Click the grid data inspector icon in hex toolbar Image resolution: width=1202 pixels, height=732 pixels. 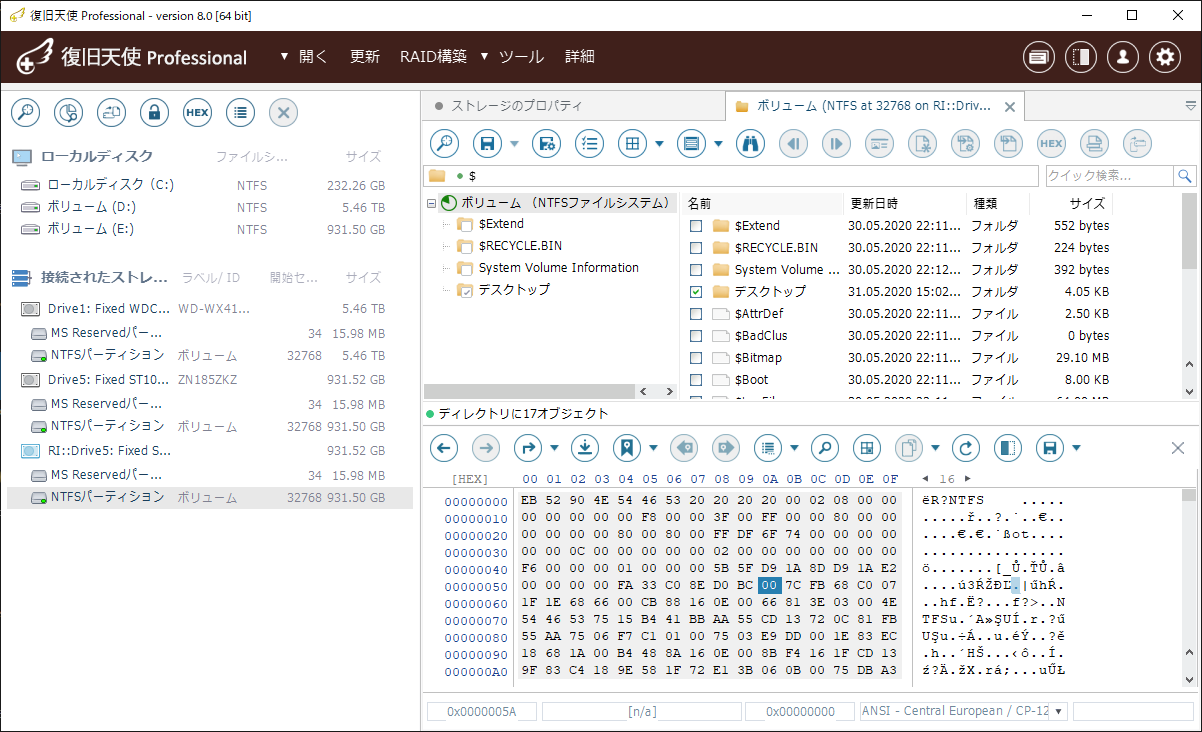867,447
